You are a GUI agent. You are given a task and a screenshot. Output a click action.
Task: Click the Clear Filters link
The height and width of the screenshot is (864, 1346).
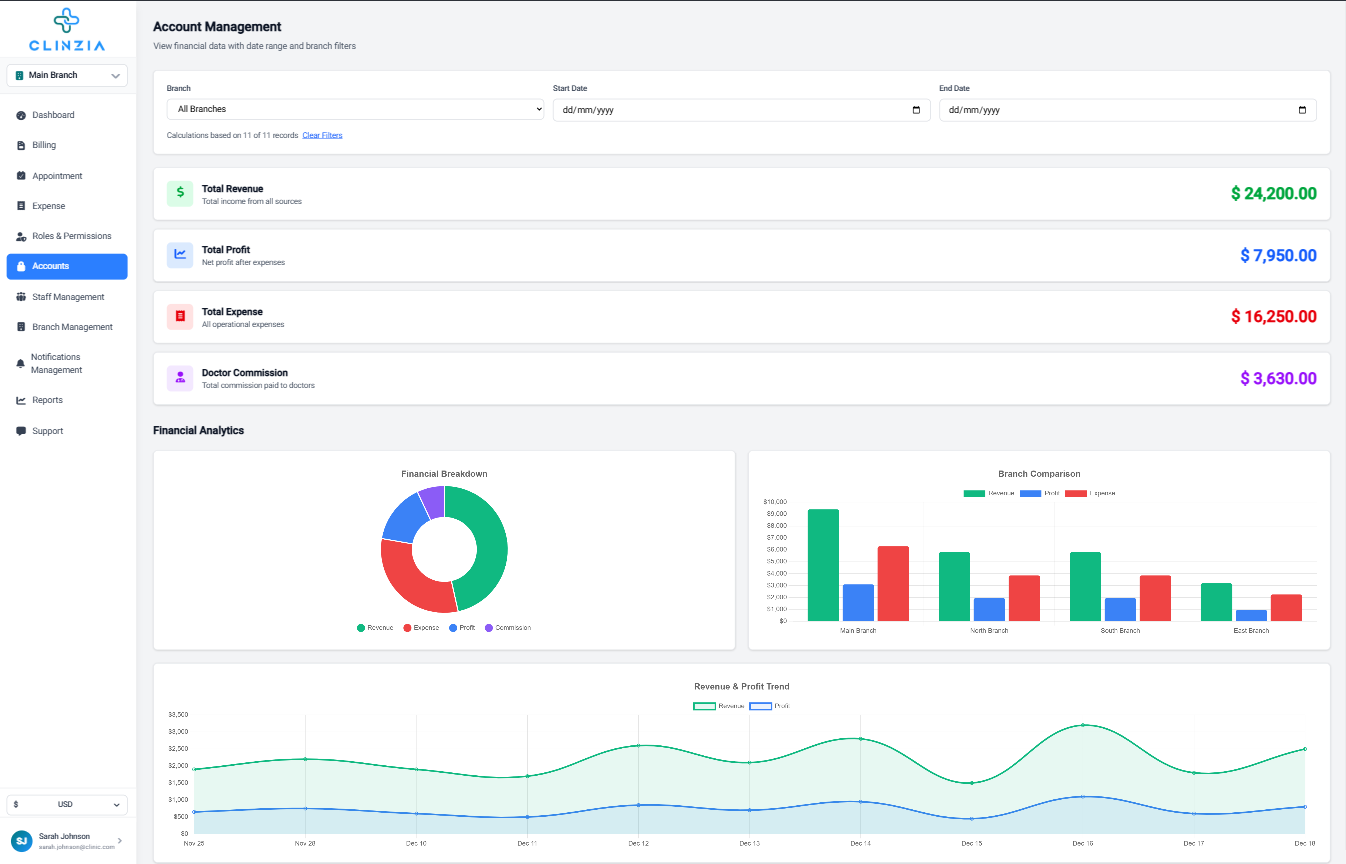tap(322, 135)
